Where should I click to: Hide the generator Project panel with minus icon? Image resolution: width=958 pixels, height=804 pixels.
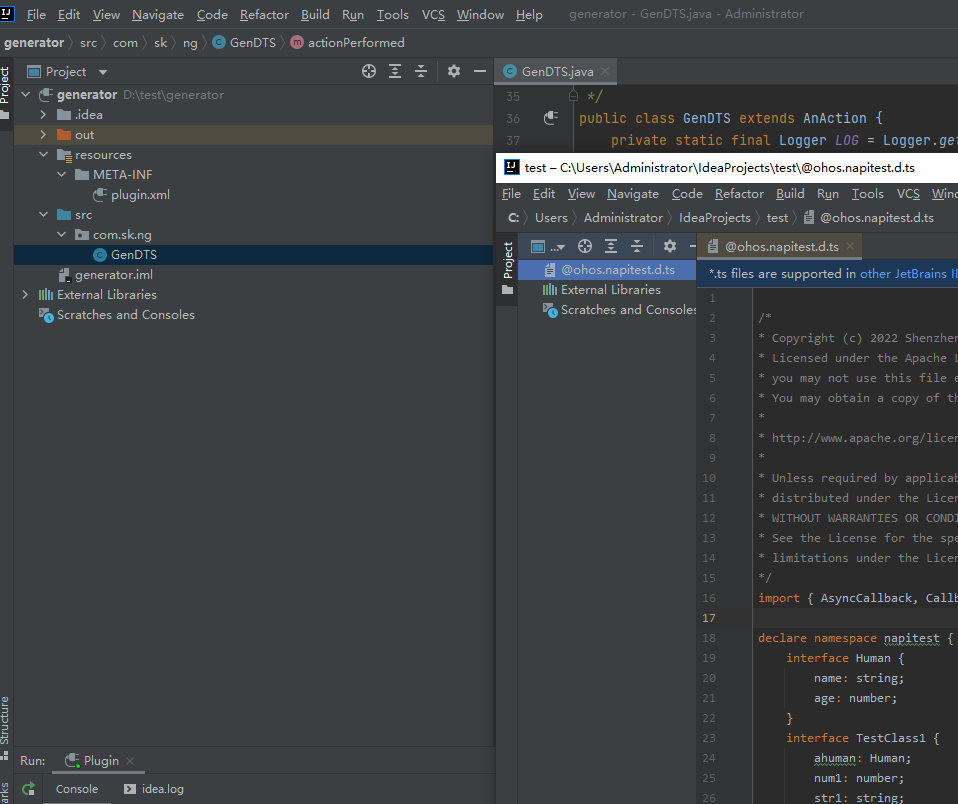tap(480, 71)
